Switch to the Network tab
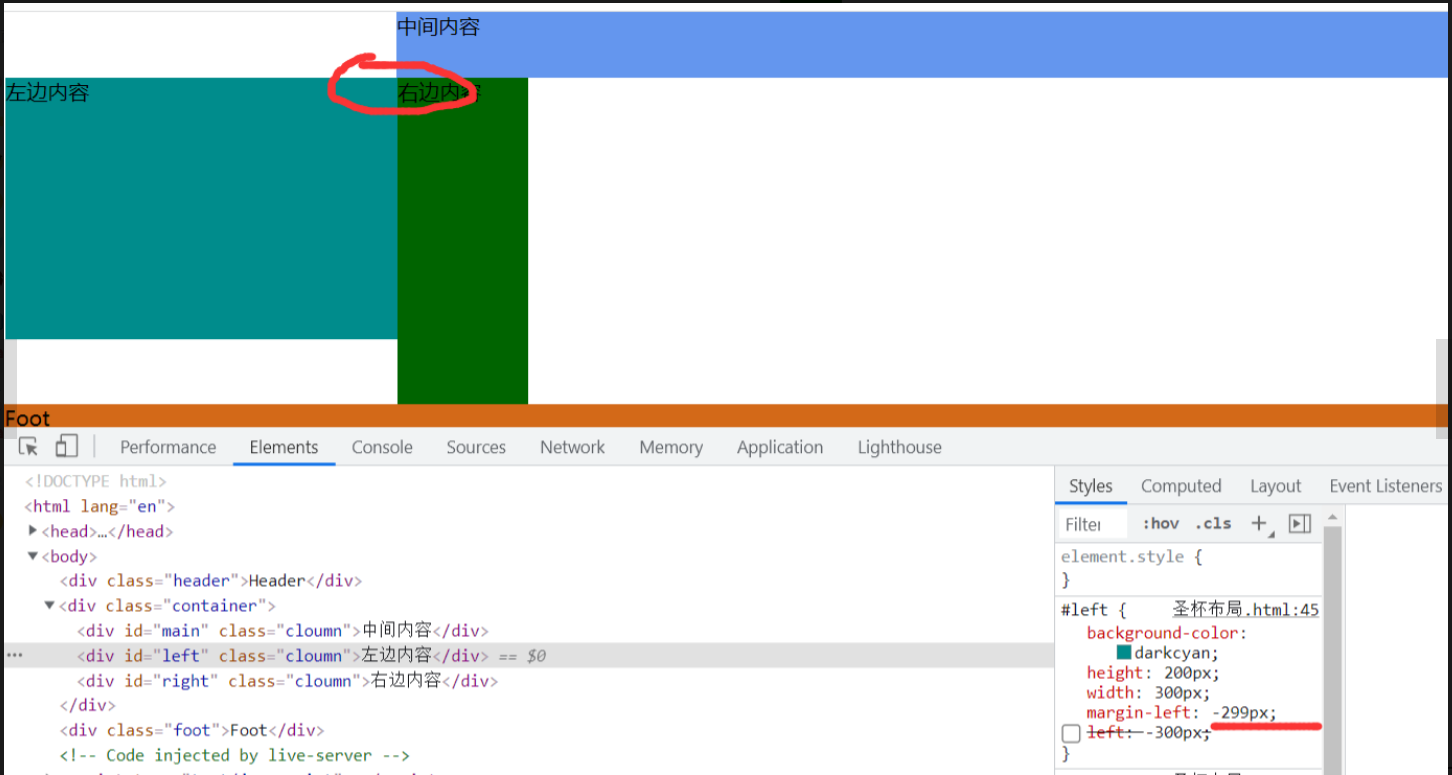This screenshot has width=1452, height=775. coord(572,447)
